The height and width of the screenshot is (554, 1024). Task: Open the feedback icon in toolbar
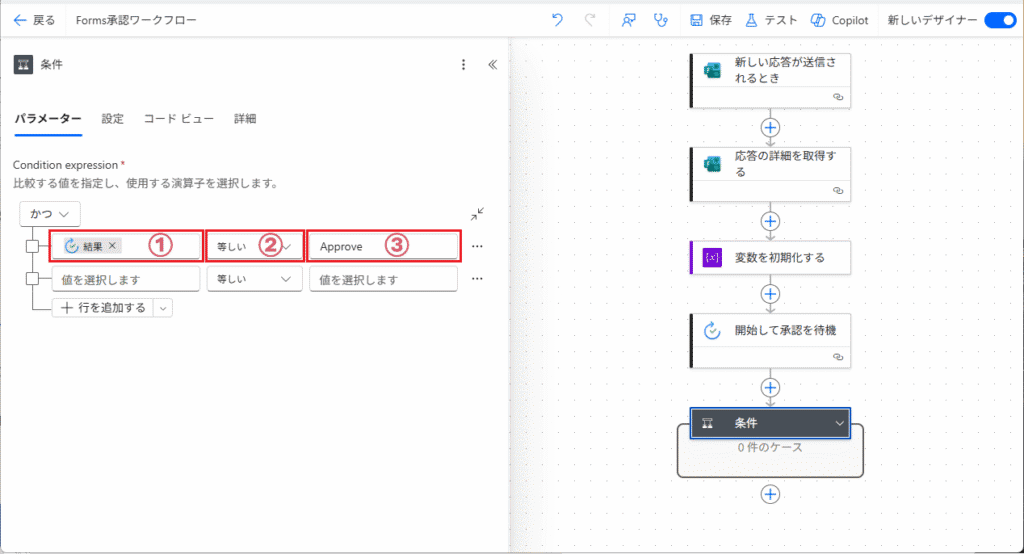[628, 20]
